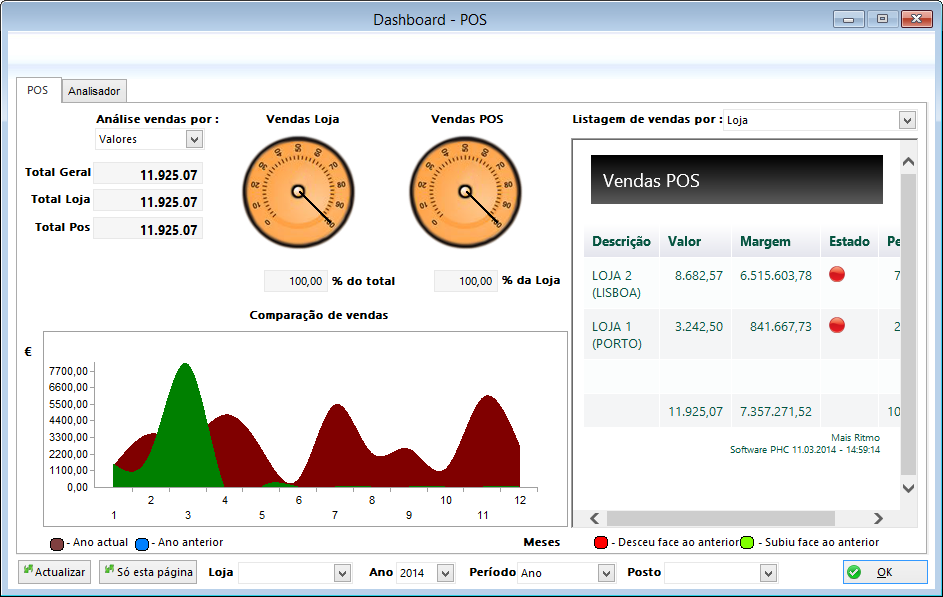Click the Estado column header
The image size is (943, 597).
coord(849,242)
